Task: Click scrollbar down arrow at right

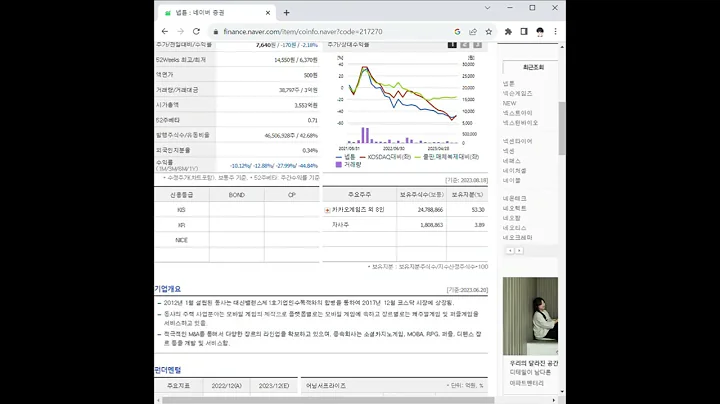Action: click(562, 392)
